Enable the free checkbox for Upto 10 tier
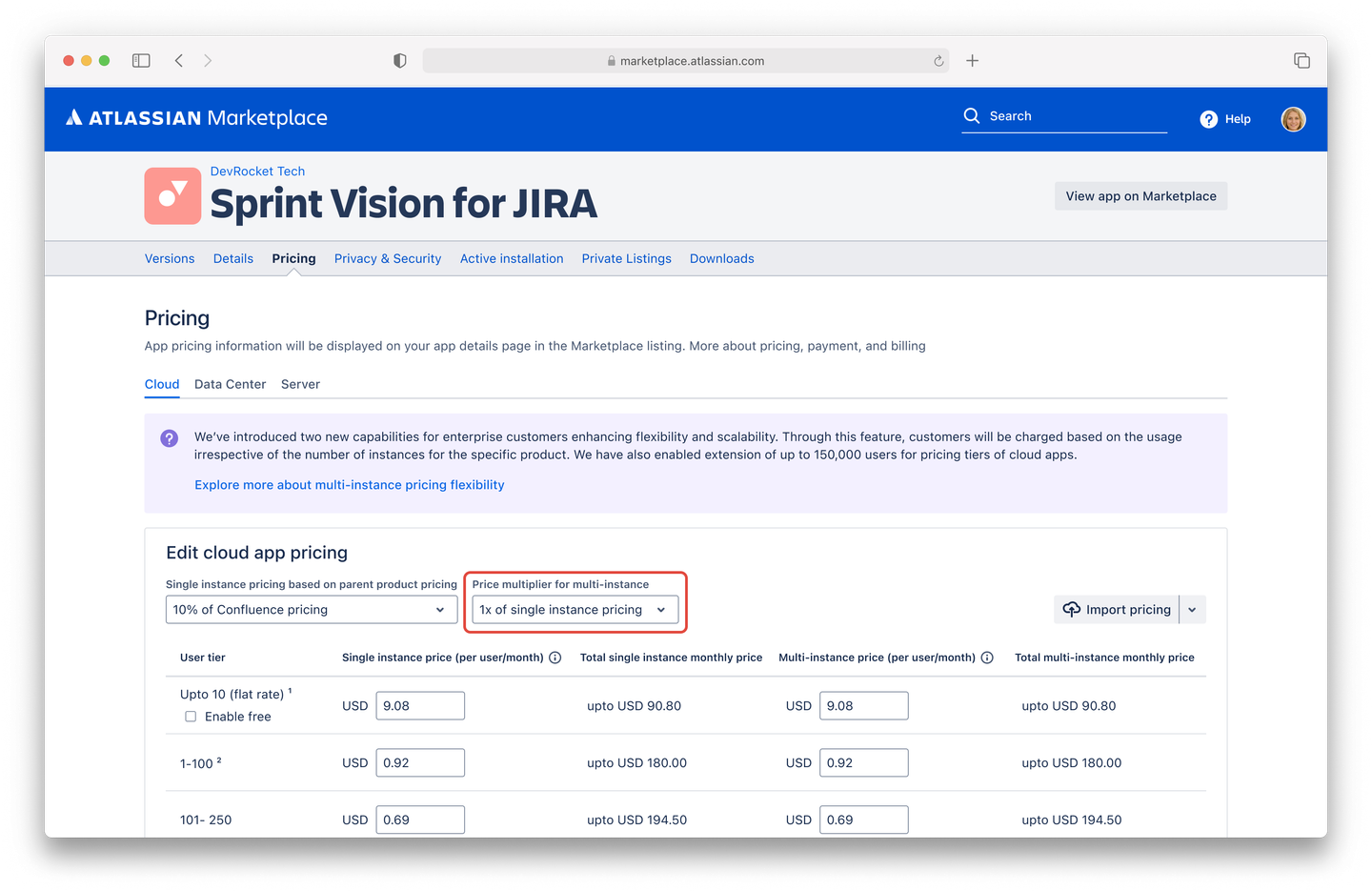This screenshot has width=1372, height=891. click(x=191, y=716)
